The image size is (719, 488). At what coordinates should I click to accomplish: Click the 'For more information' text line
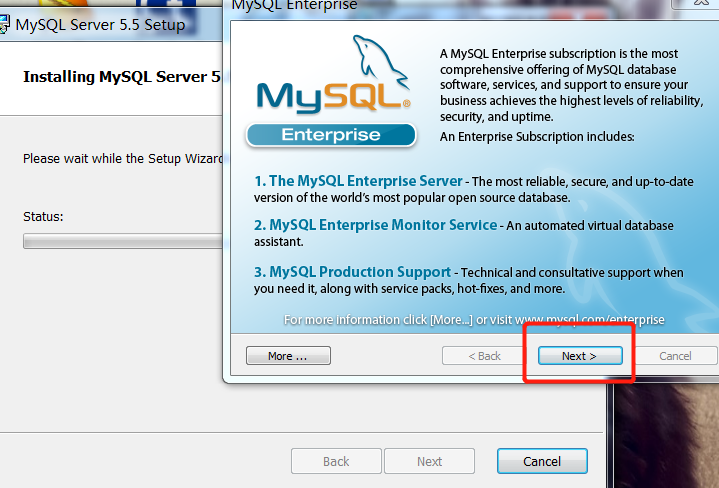point(474,320)
